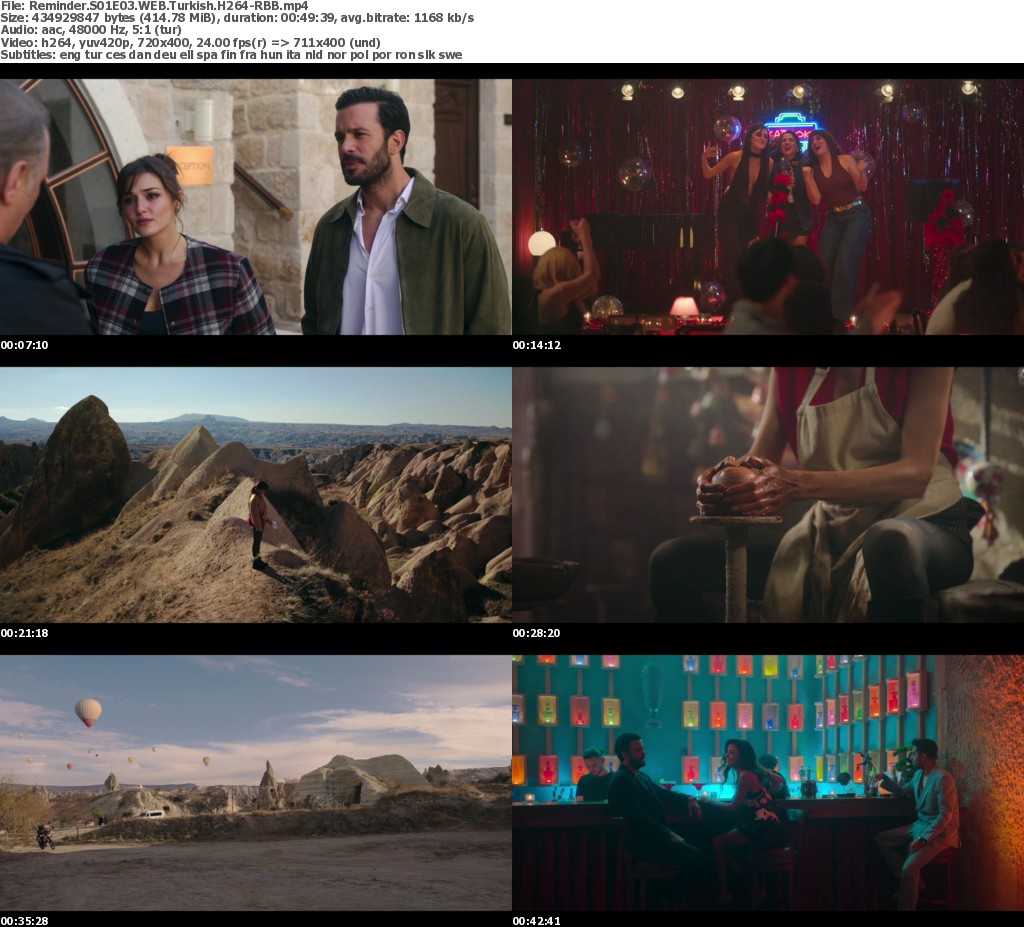Click the colorful bar scene thumbnail

click(x=768, y=783)
